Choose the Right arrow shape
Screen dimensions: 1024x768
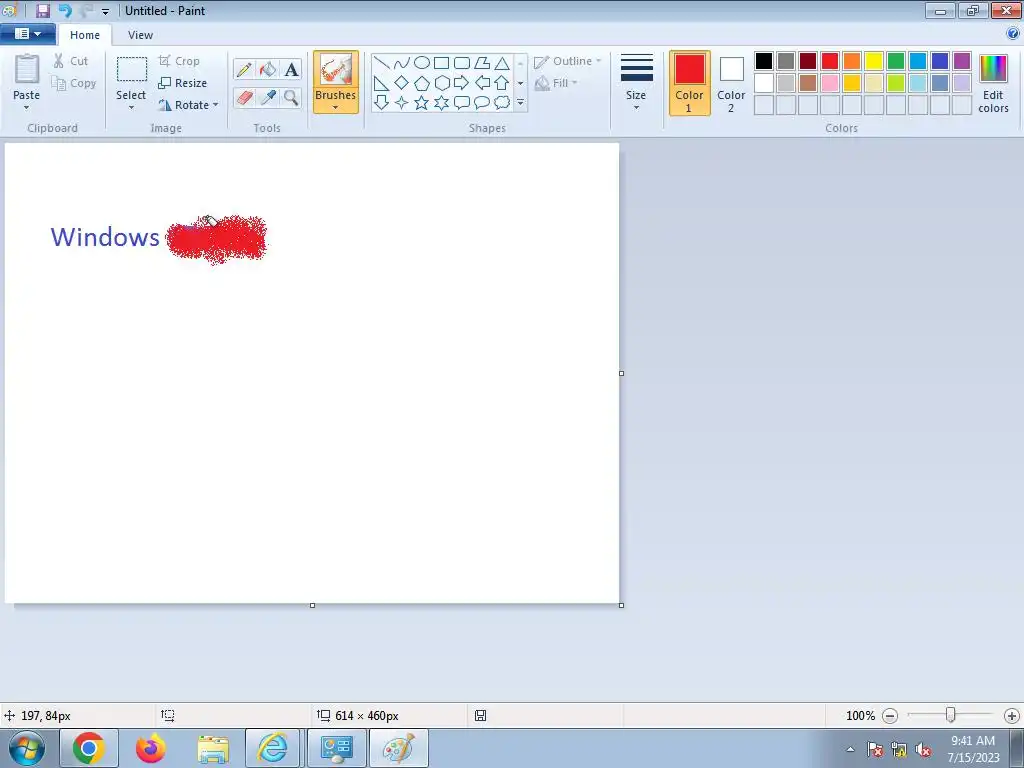click(x=462, y=83)
